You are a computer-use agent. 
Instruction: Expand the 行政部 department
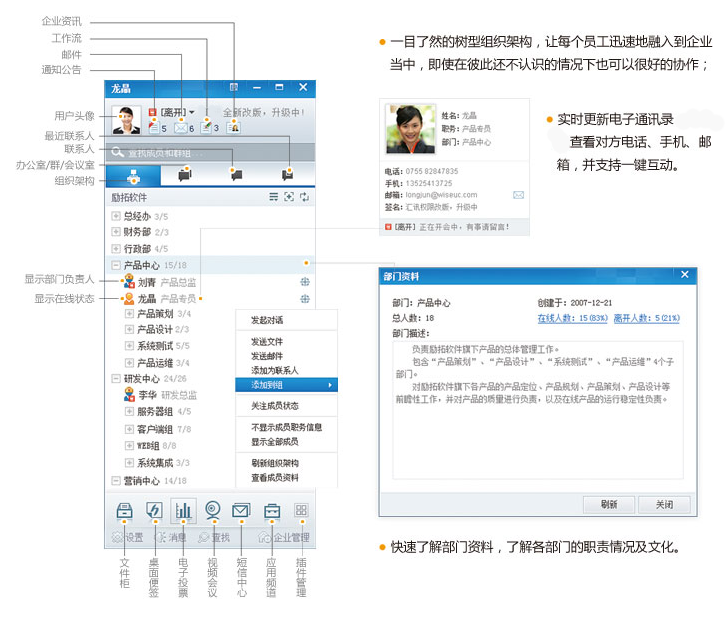[116, 248]
